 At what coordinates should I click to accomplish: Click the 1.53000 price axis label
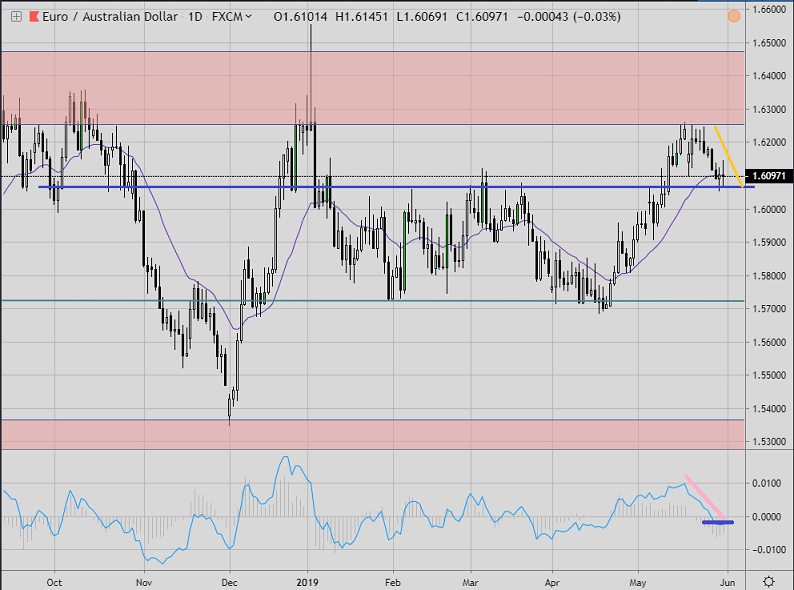click(x=769, y=442)
